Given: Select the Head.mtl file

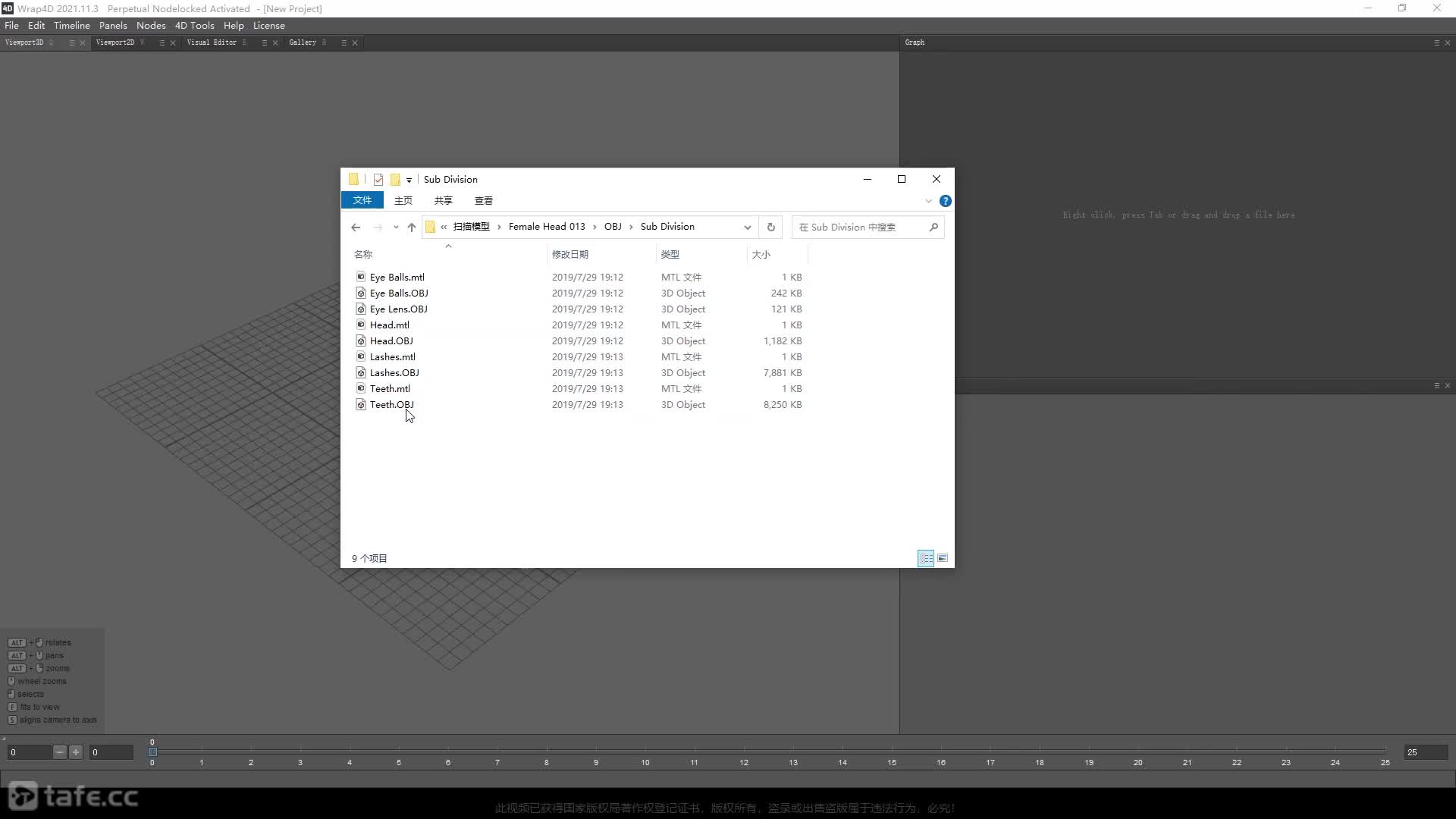Looking at the screenshot, I should pos(389,325).
